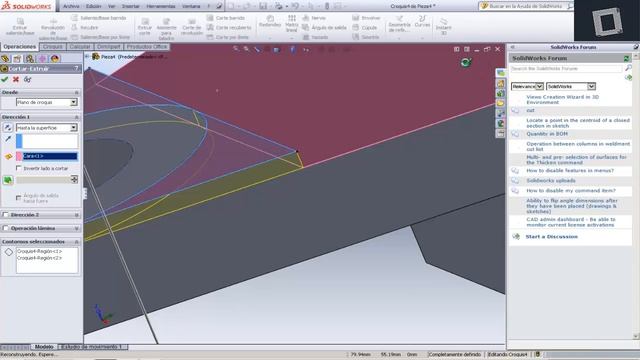Click the reverse direction button in Dirección 1
Viewport: 640px width, 360px height.
point(8,128)
